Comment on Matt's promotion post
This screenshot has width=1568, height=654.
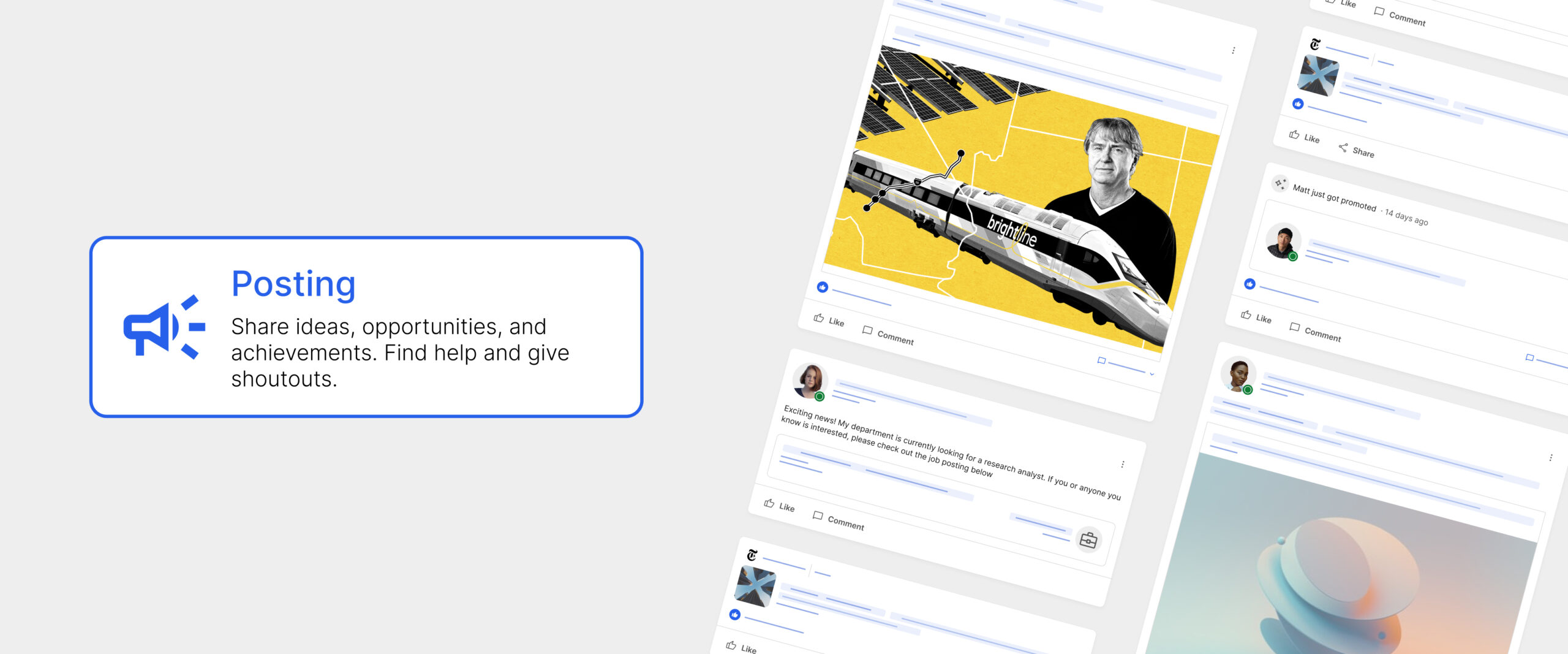pyautogui.click(x=1315, y=332)
